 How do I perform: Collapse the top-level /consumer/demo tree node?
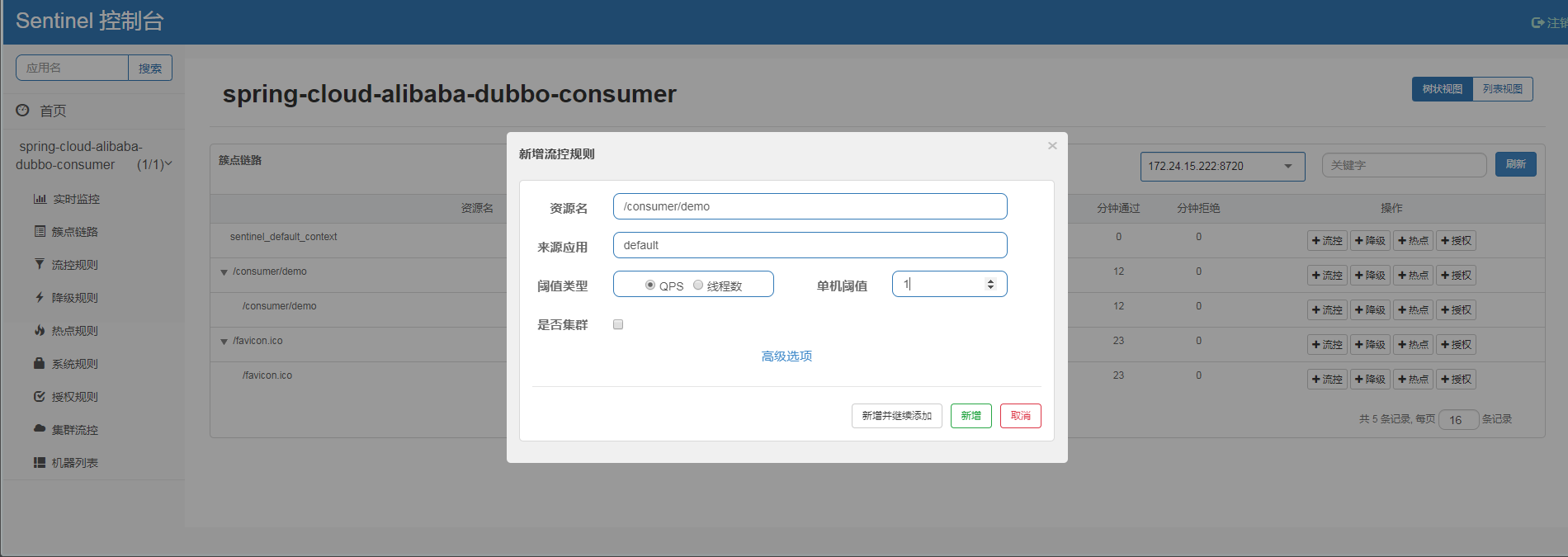(224, 272)
